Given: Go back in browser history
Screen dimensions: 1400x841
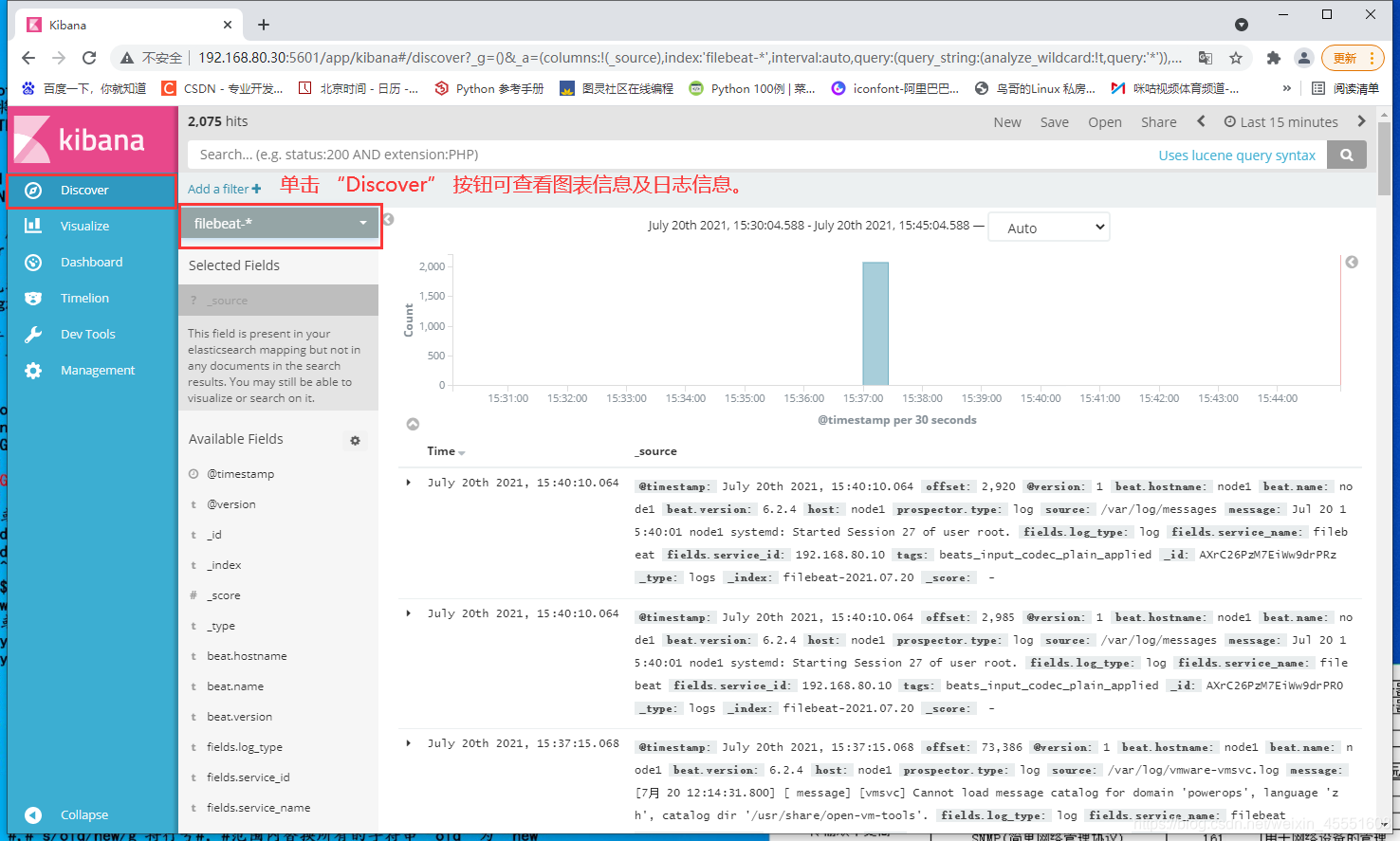Looking at the screenshot, I should tap(28, 58).
